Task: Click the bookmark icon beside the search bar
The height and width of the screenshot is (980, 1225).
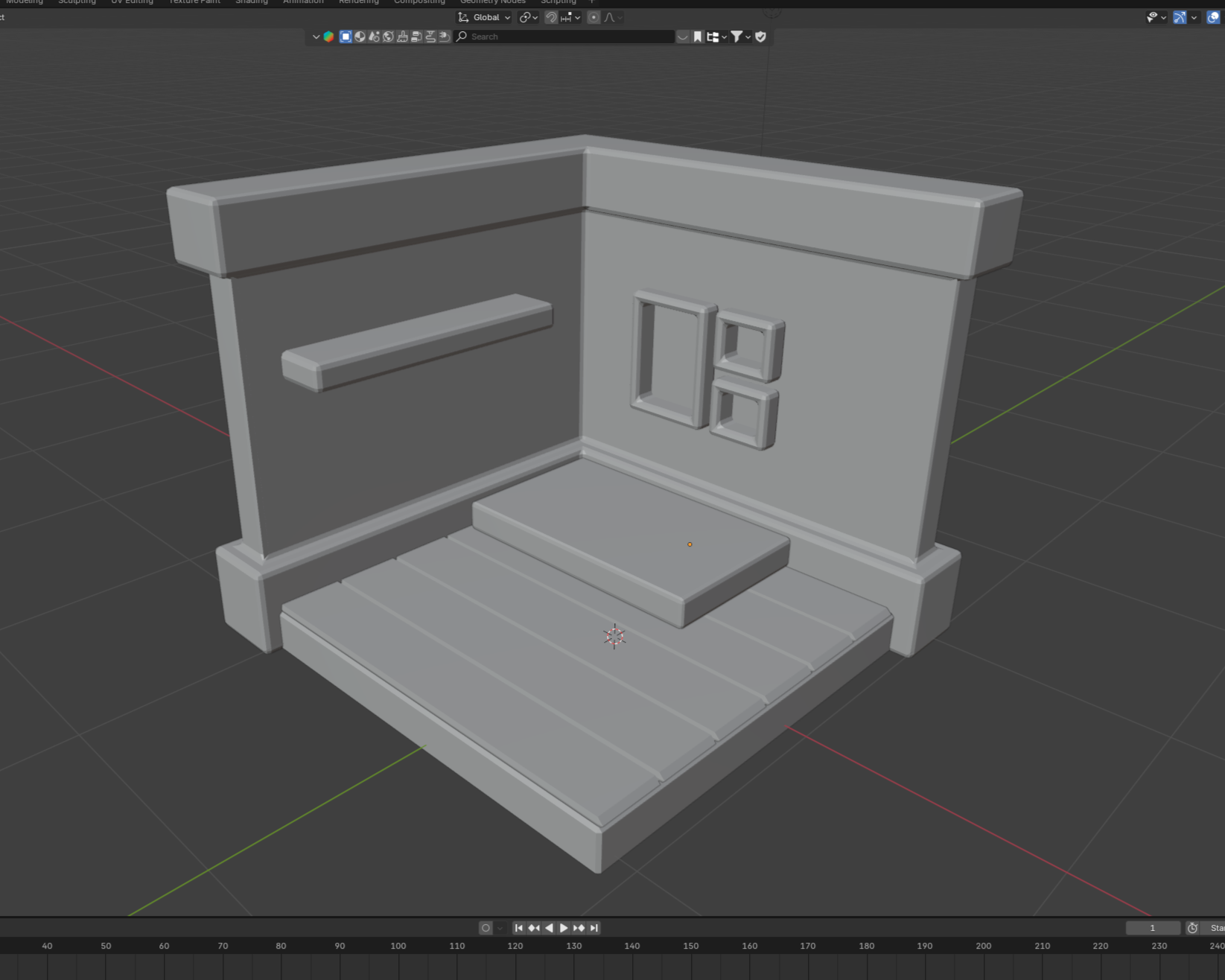Action: coord(697,36)
